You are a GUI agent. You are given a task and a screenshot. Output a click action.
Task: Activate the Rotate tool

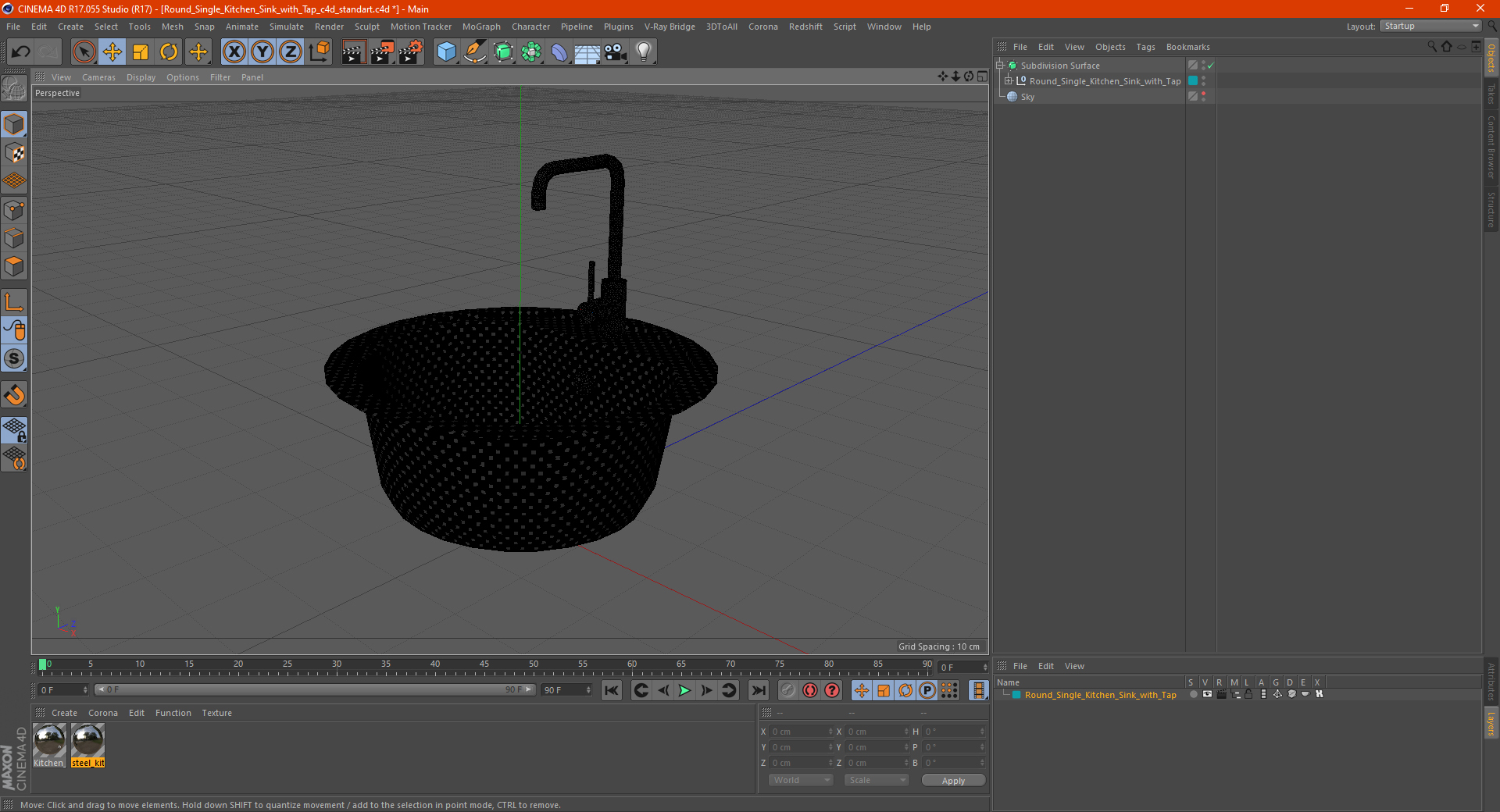point(169,52)
